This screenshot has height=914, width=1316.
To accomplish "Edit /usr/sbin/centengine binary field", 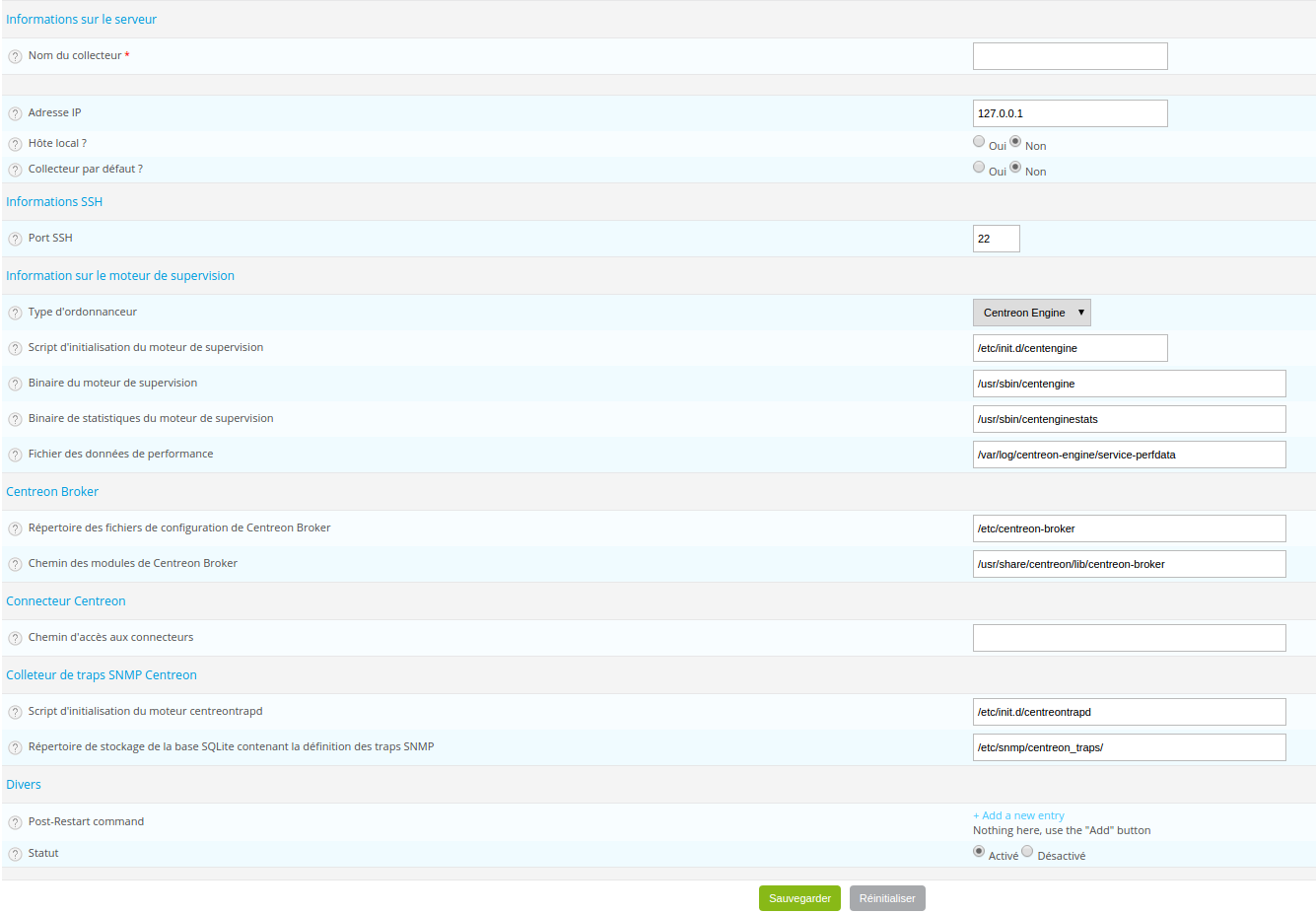I will [1129, 384].
